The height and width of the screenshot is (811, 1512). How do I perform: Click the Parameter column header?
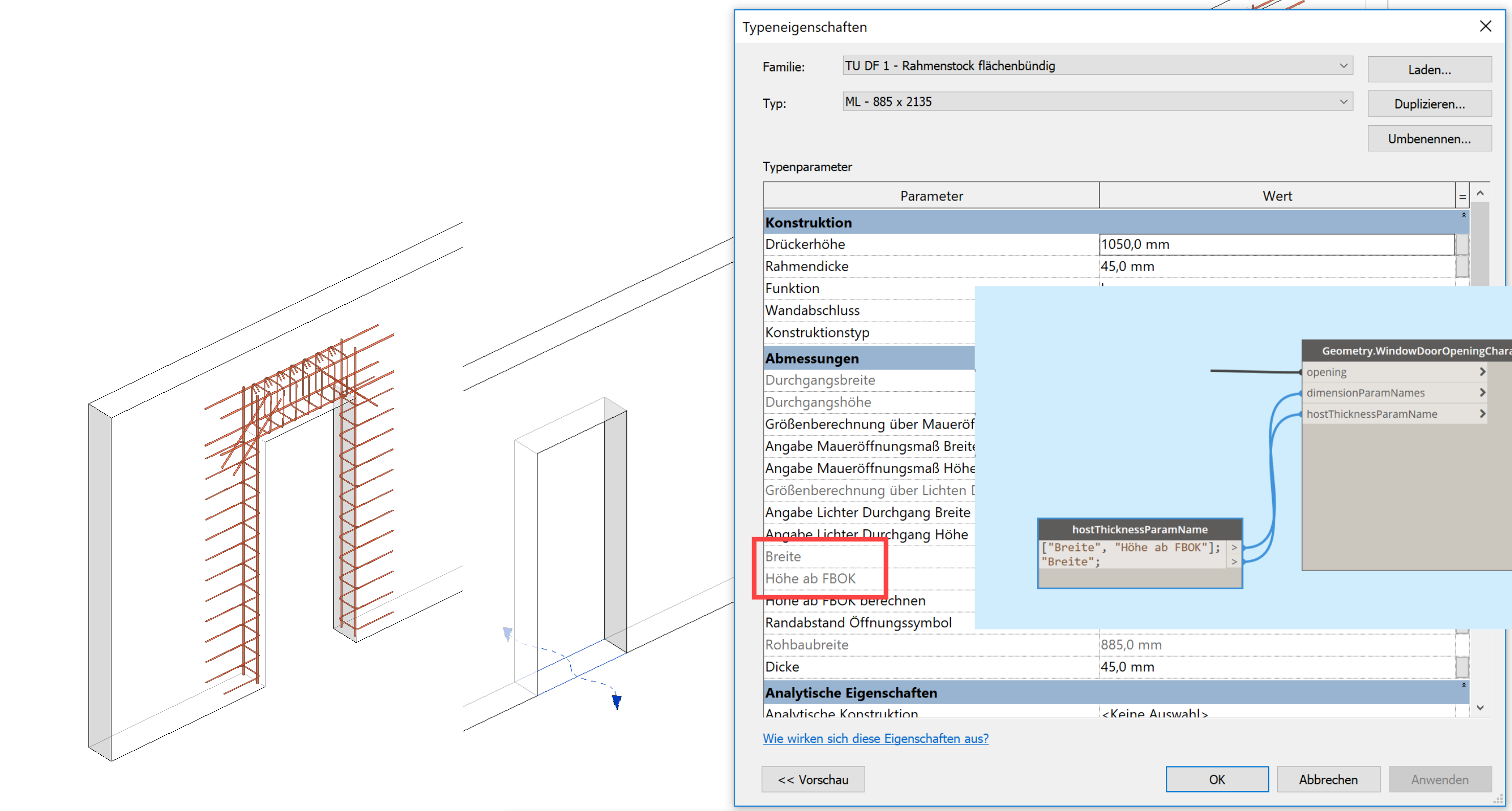[x=931, y=196]
